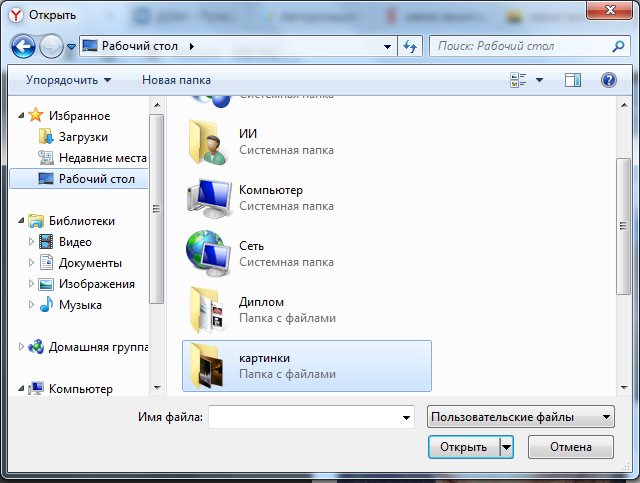Image resolution: width=640 pixels, height=483 pixels.
Task: Click the Видео film icon
Action: 46,242
